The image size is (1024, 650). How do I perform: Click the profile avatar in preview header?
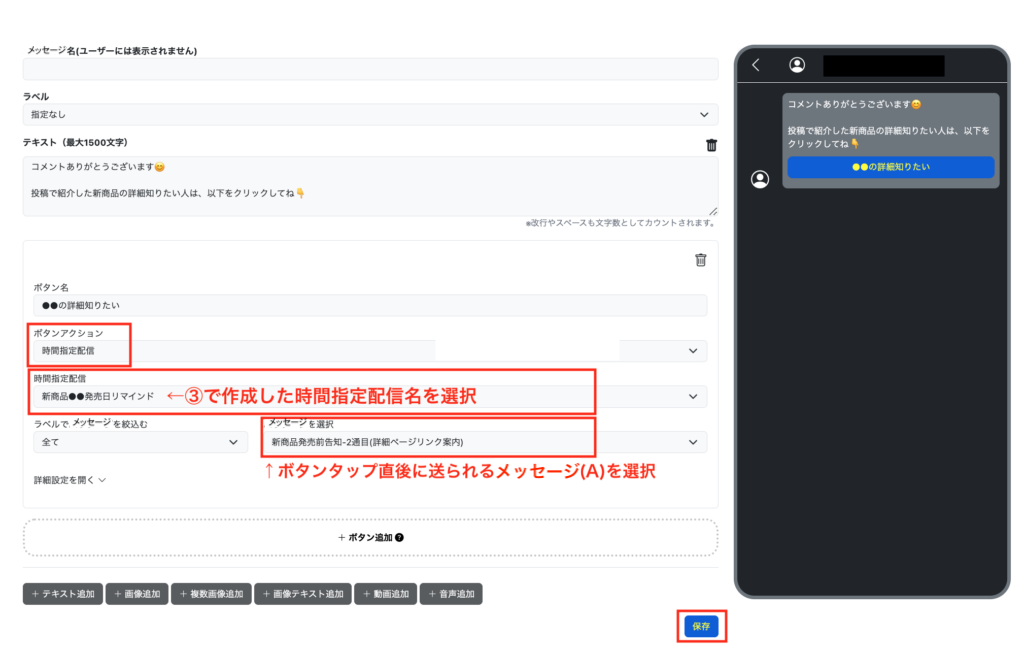point(797,65)
